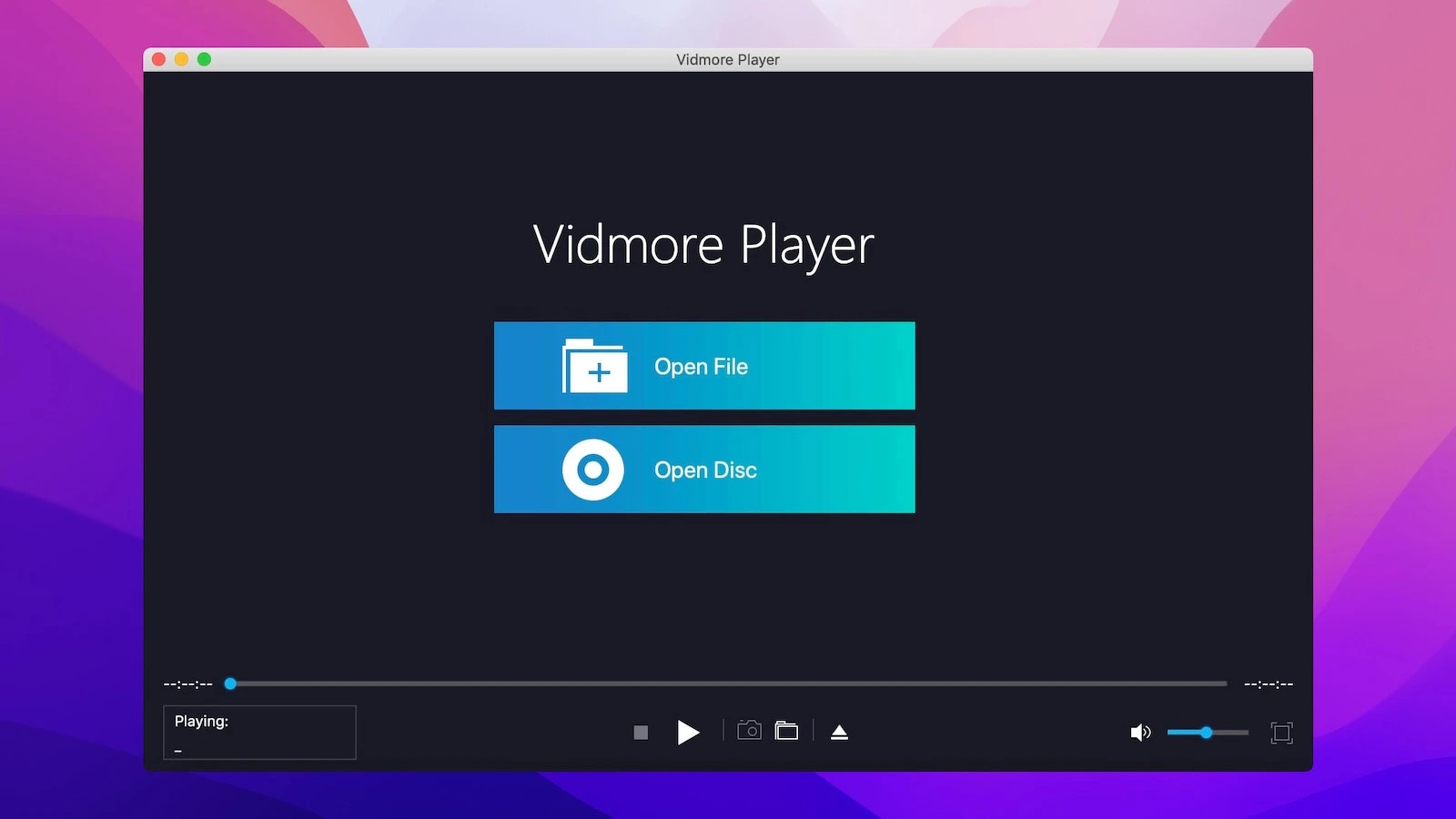Eject the disc using the eject icon
The height and width of the screenshot is (819, 1456).
838,731
